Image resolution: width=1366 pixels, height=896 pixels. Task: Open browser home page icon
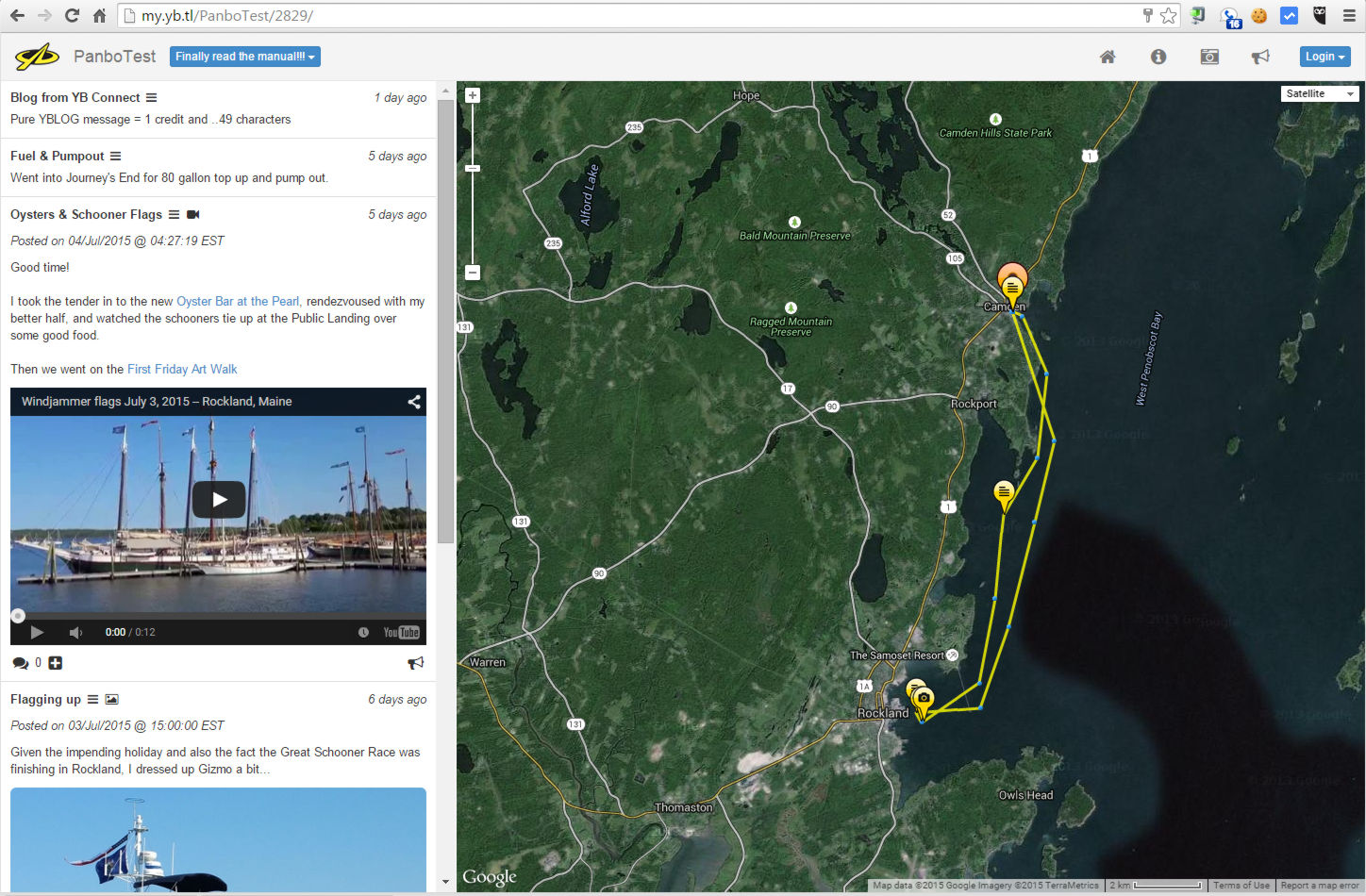[x=99, y=15]
